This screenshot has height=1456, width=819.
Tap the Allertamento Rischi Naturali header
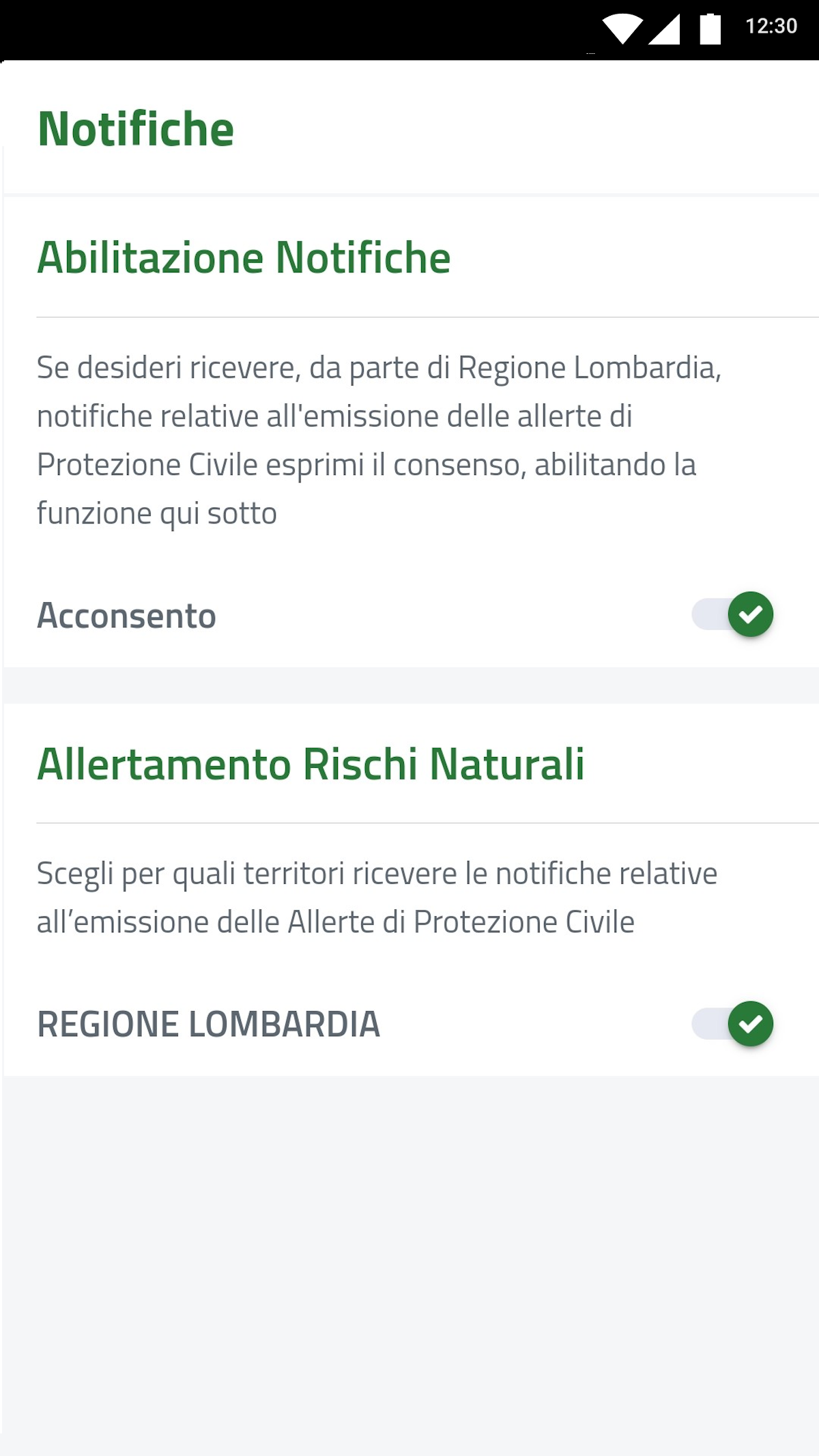[311, 763]
